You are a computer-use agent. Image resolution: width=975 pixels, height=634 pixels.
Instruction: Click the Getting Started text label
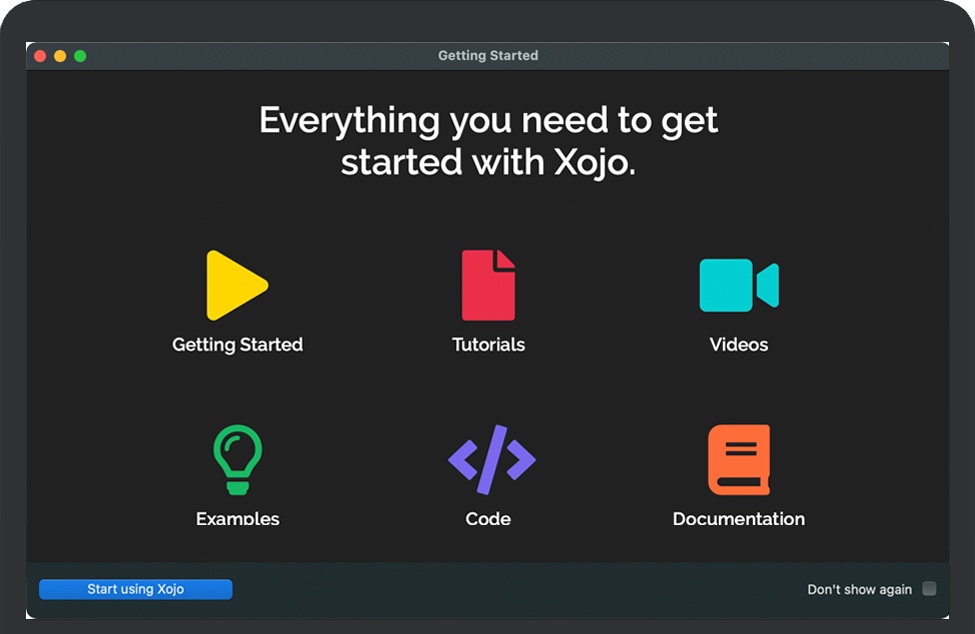click(x=237, y=345)
